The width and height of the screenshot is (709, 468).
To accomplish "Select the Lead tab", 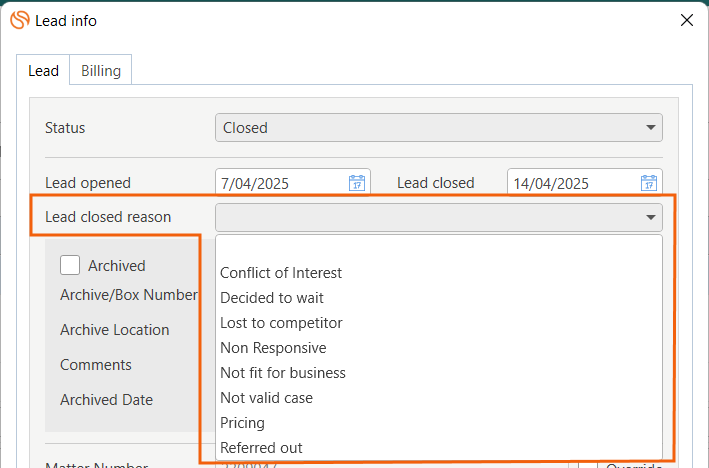I will [43, 71].
